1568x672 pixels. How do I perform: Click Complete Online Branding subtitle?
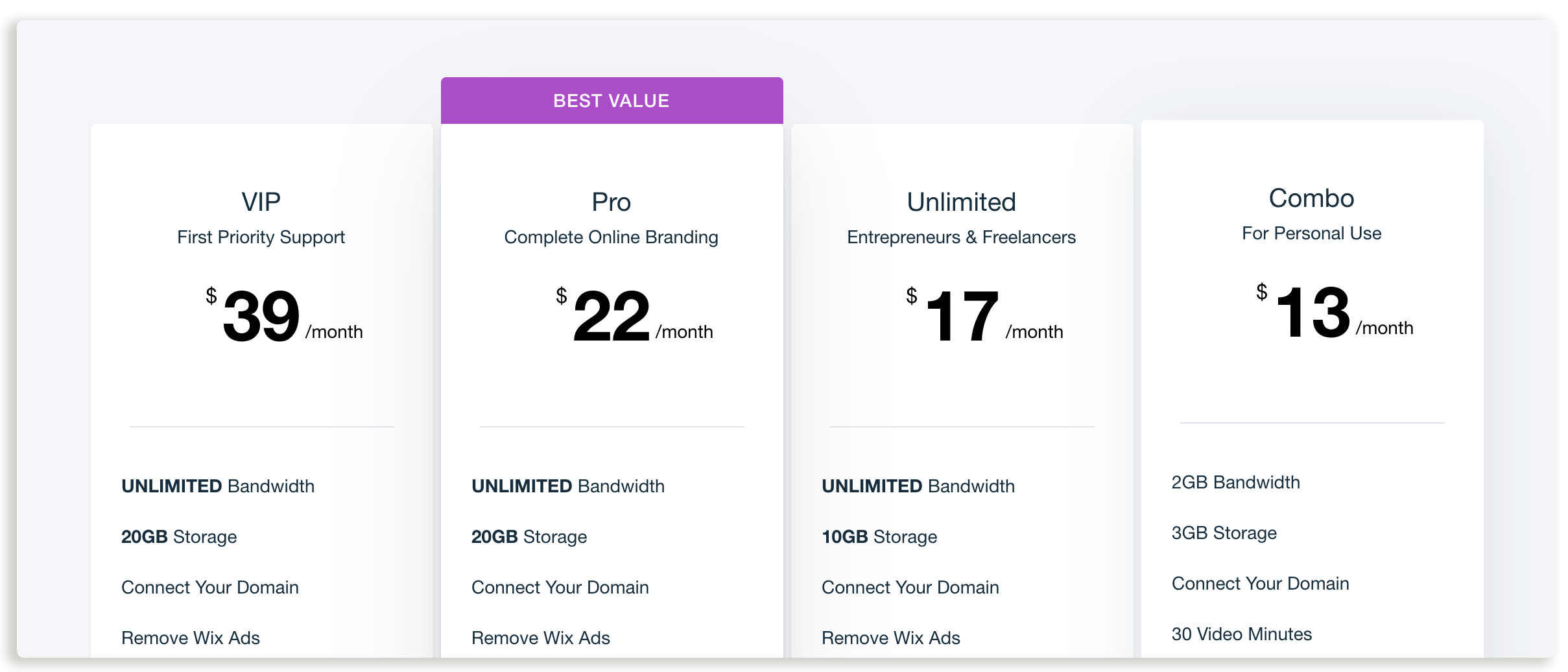tap(612, 237)
